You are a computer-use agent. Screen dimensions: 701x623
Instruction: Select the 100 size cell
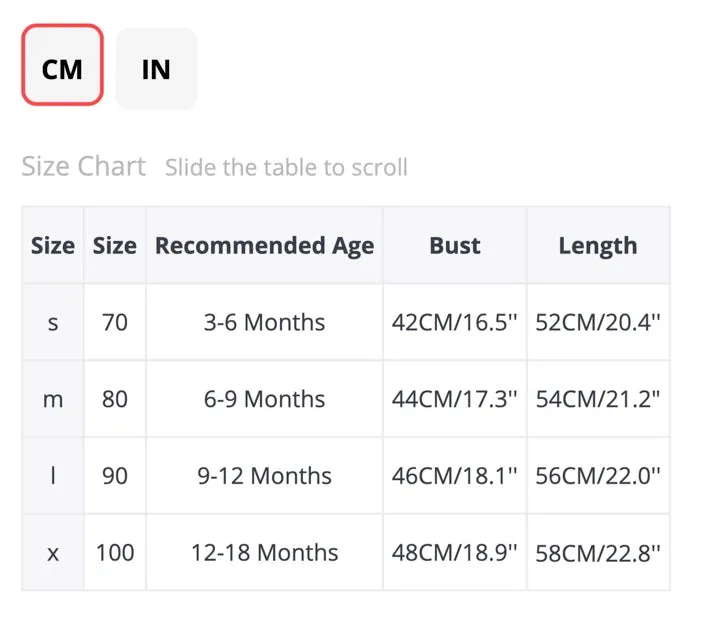coord(115,553)
